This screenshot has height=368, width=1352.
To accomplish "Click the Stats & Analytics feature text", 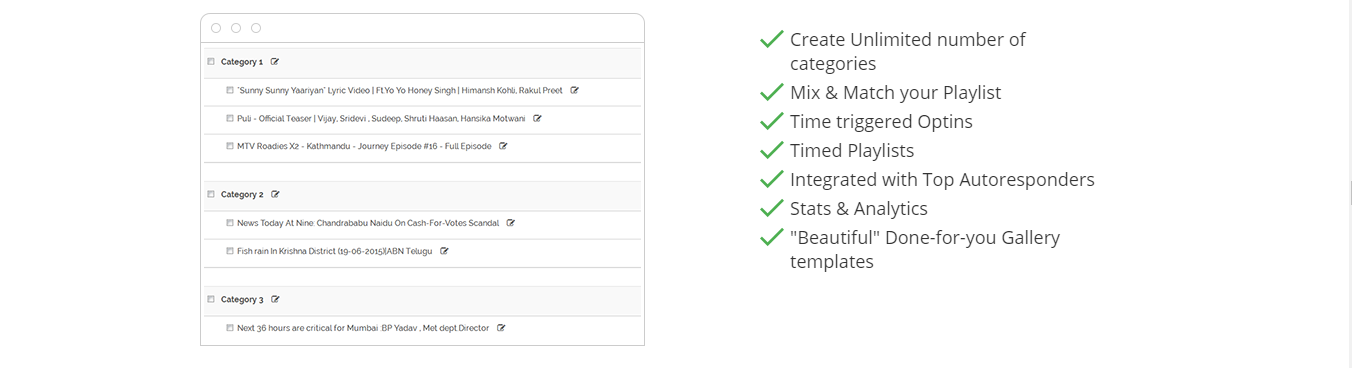I will point(859,208).
